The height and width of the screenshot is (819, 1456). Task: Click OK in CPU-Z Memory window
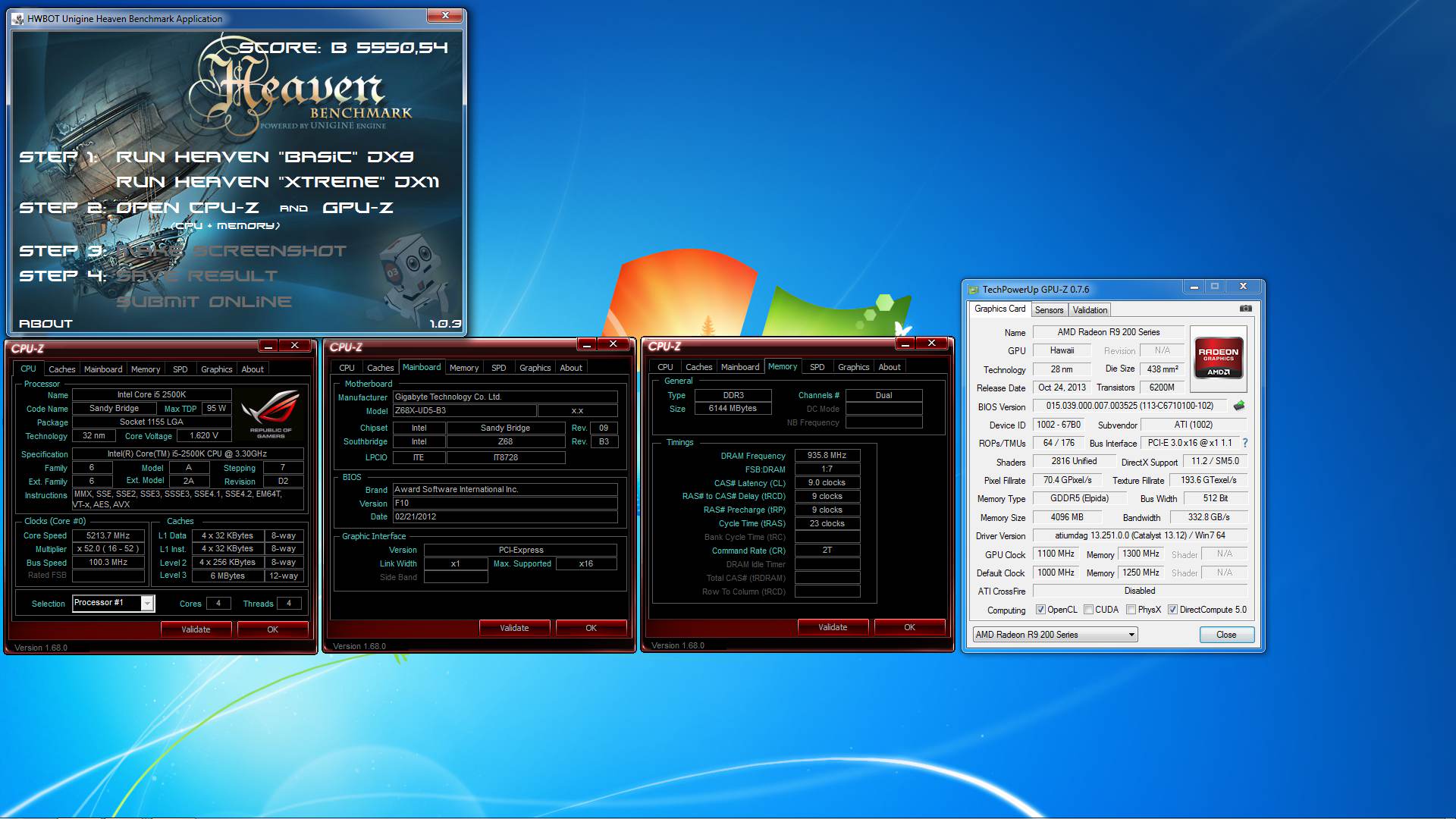(x=909, y=627)
